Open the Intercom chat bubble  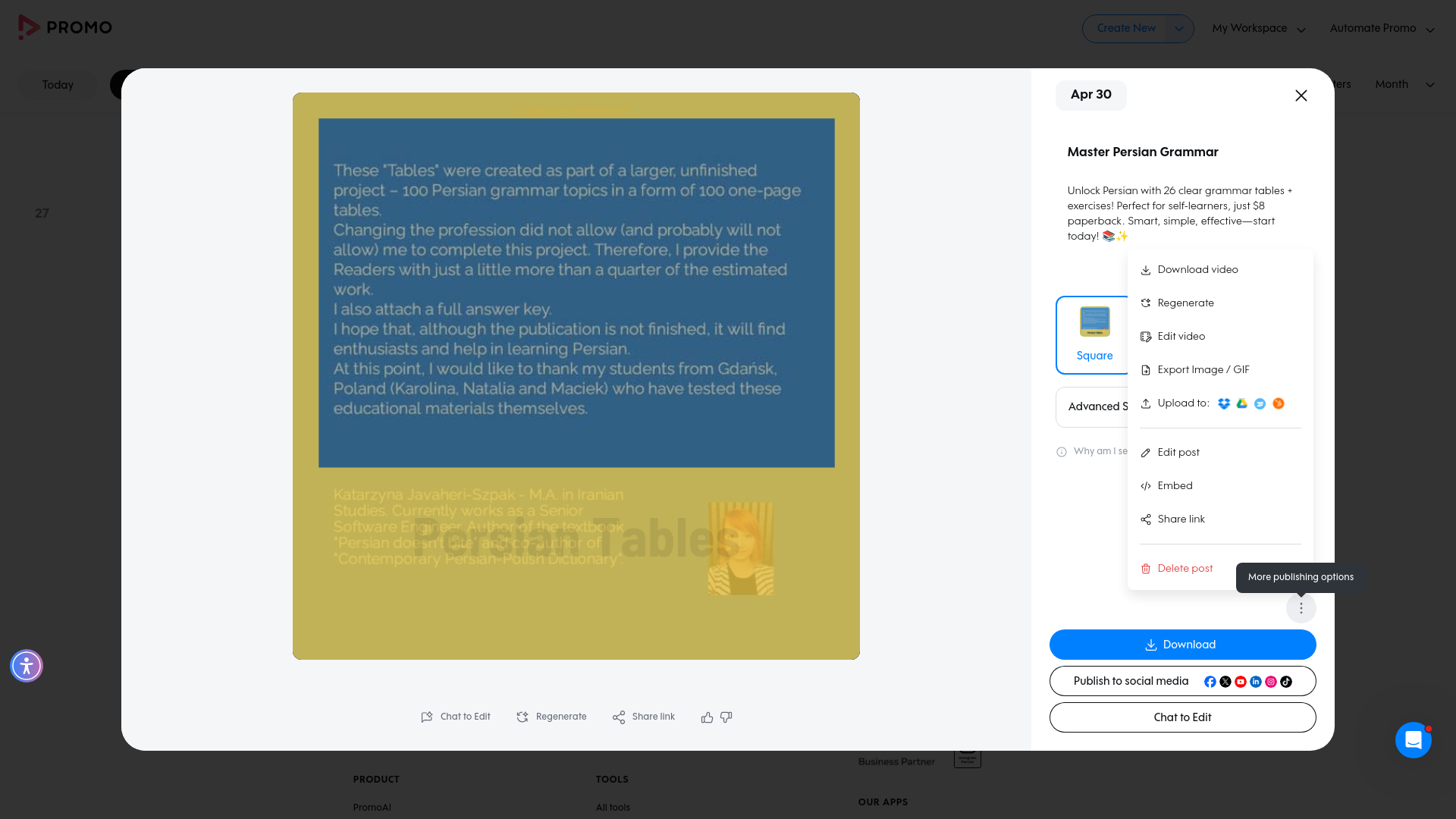coord(1413,740)
